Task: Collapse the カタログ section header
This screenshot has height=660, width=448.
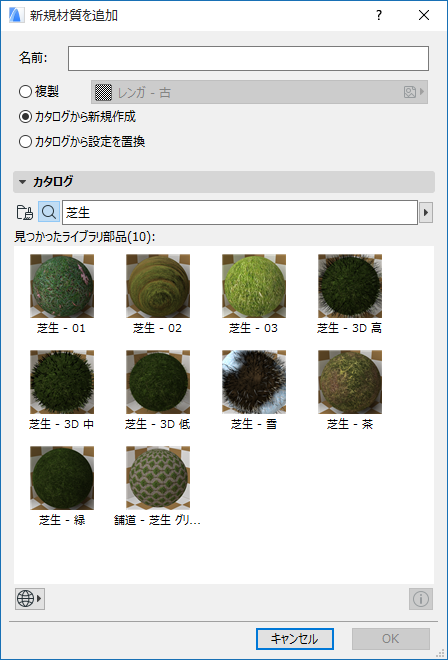Action: tap(224, 182)
